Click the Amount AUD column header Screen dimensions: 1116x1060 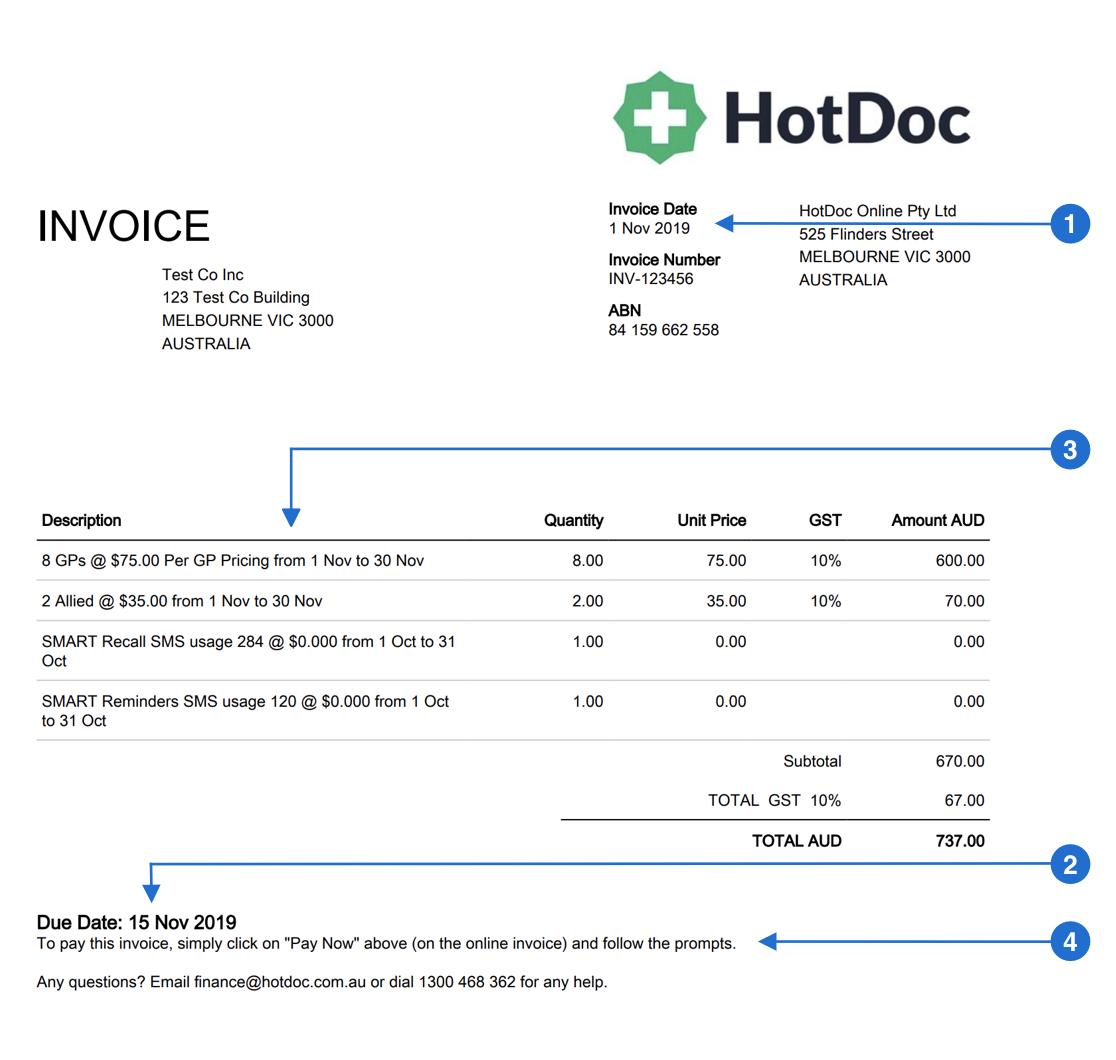pos(938,520)
